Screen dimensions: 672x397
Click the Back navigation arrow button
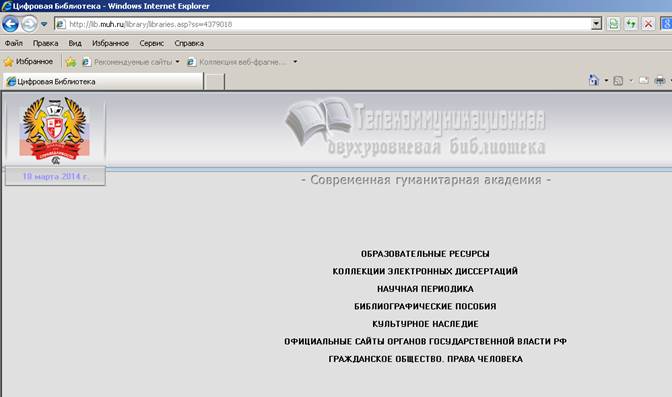click(10, 24)
